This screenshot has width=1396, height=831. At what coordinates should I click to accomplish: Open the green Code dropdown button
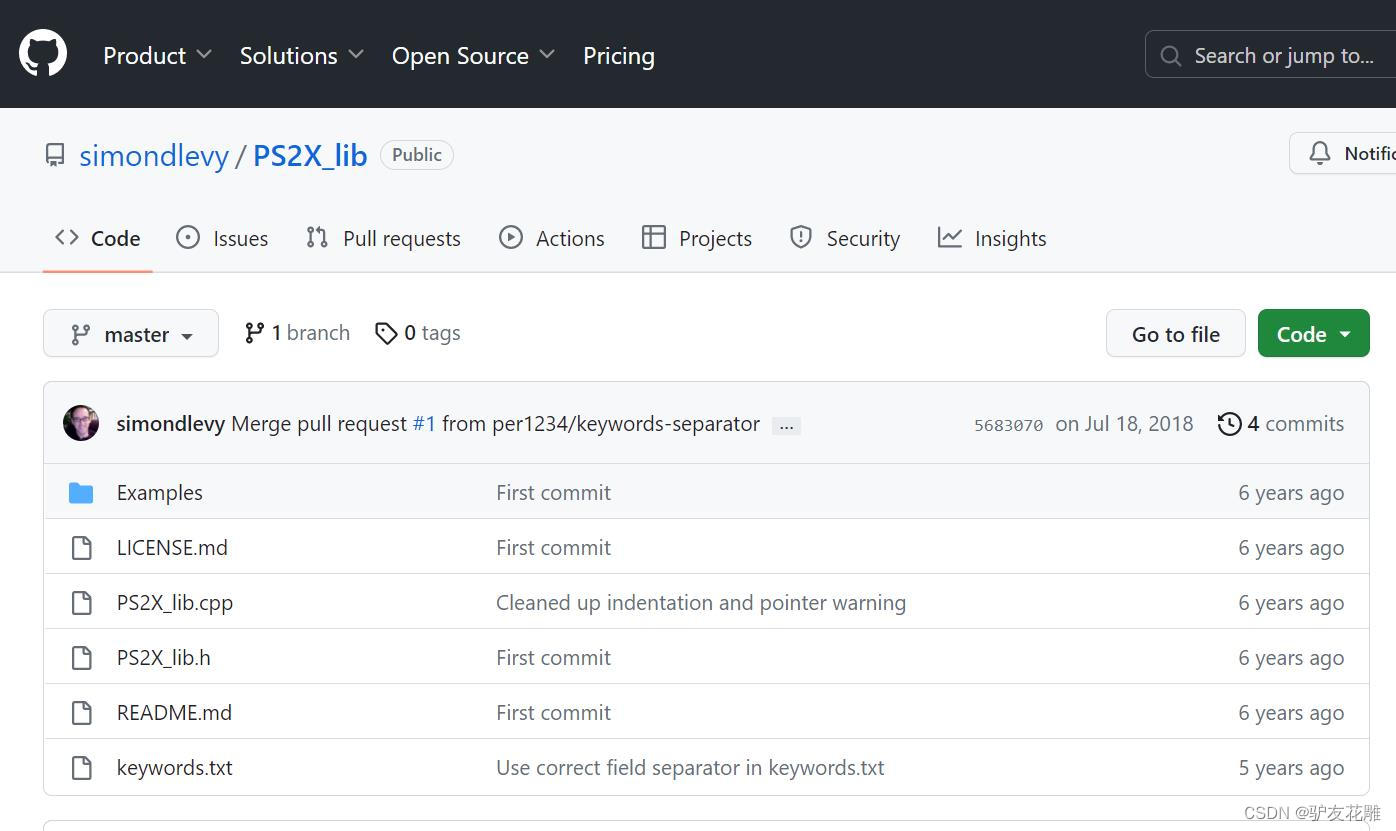[1314, 333]
